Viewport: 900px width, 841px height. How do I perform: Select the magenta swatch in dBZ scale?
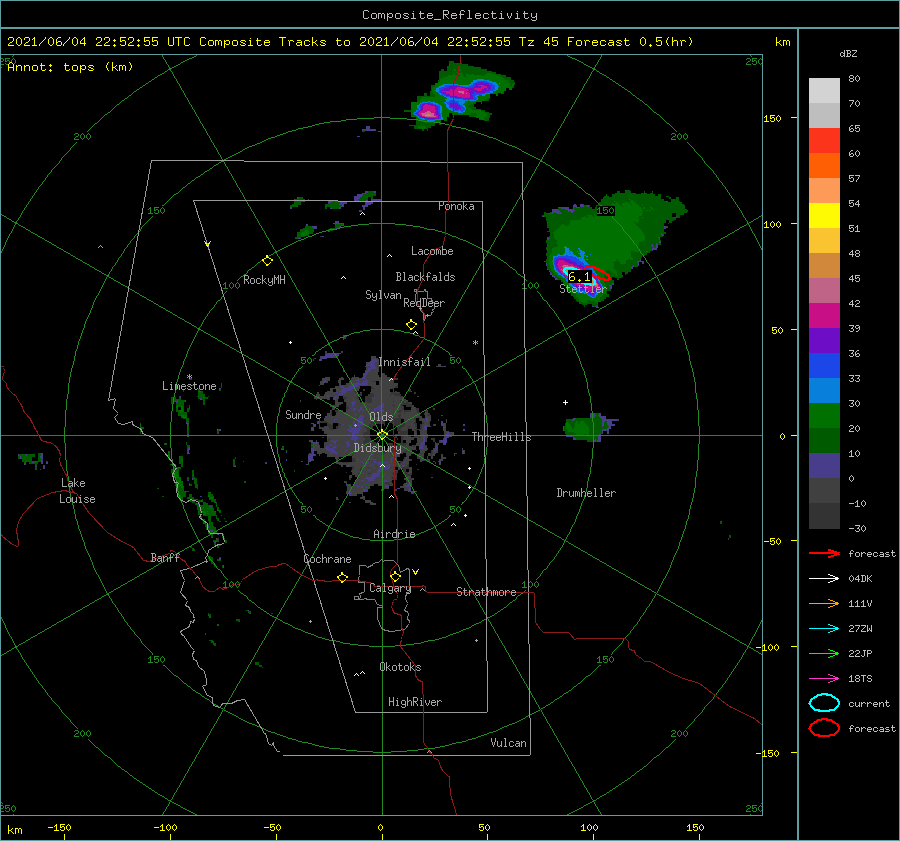tap(824, 315)
